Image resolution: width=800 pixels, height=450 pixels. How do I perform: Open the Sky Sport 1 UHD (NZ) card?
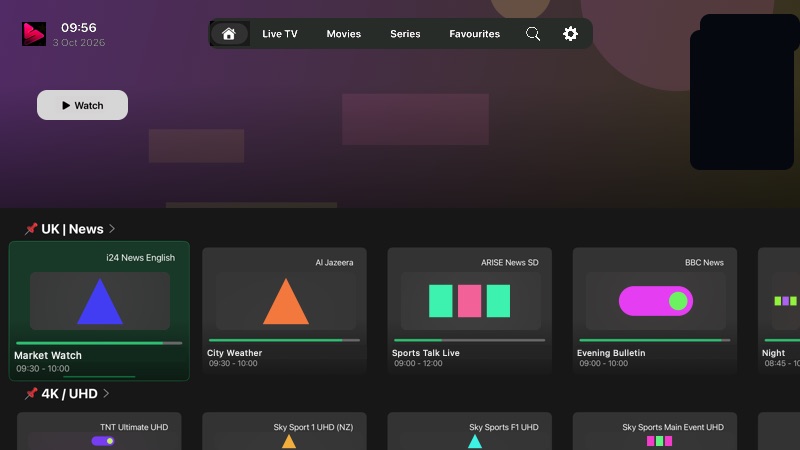(x=284, y=431)
